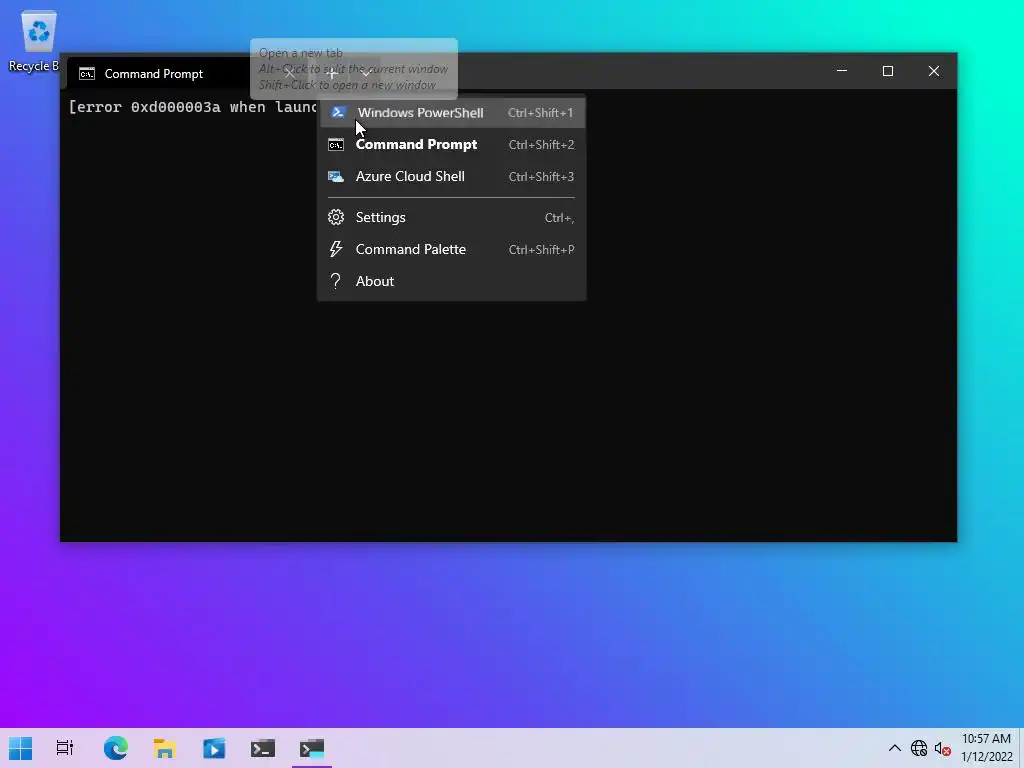This screenshot has width=1024, height=768.
Task: Collapse the new tab dropdown chevron
Action: (x=366, y=73)
